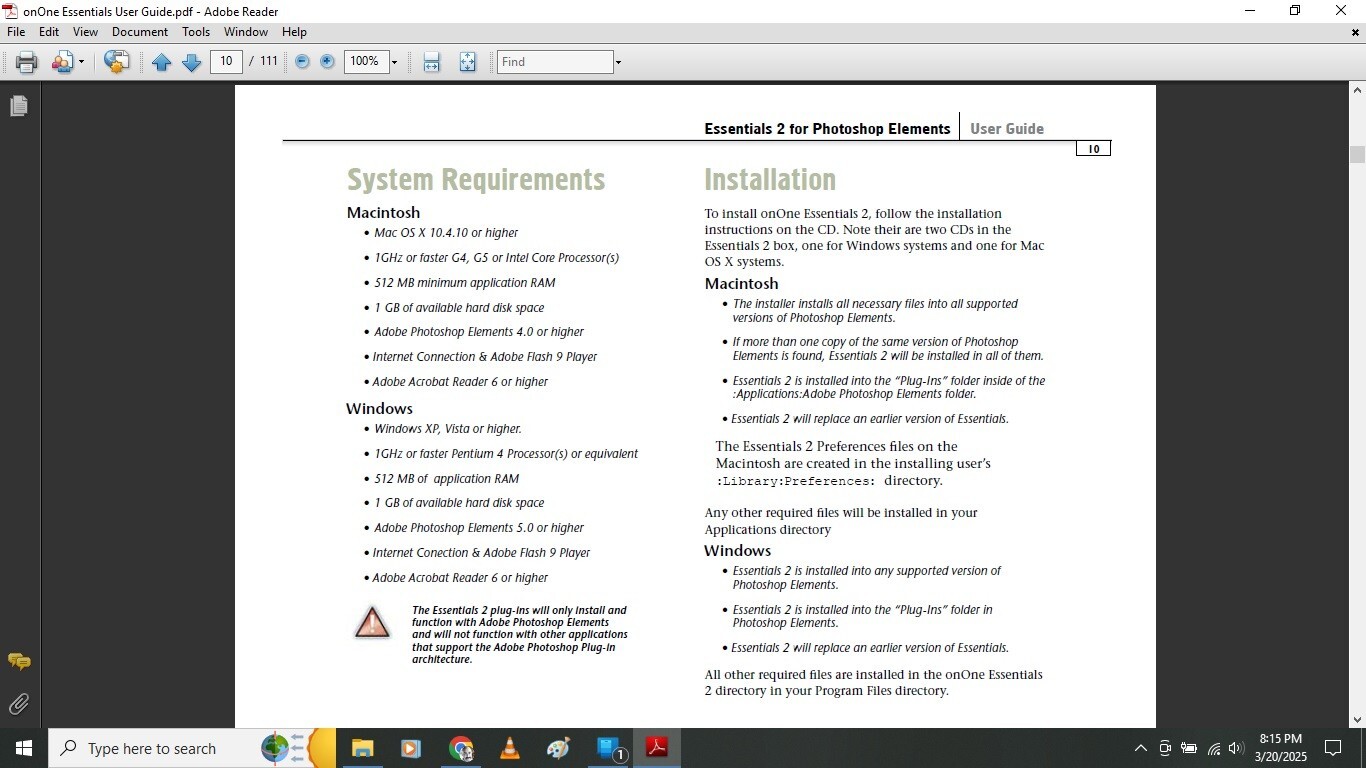The image size is (1366, 768).
Task: Click inside the Find text box
Action: click(555, 61)
